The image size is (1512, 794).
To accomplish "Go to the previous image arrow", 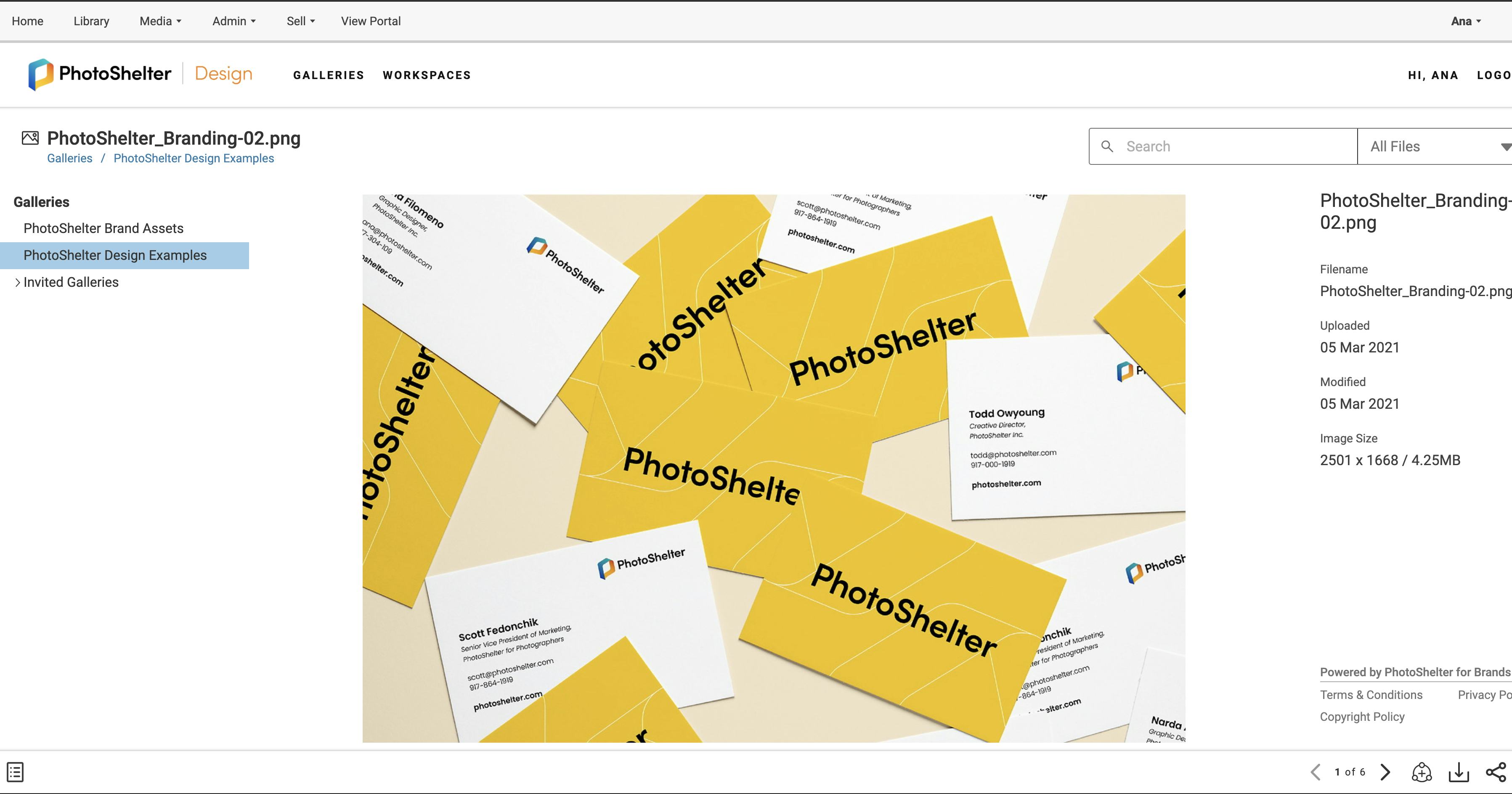I will click(x=1316, y=772).
